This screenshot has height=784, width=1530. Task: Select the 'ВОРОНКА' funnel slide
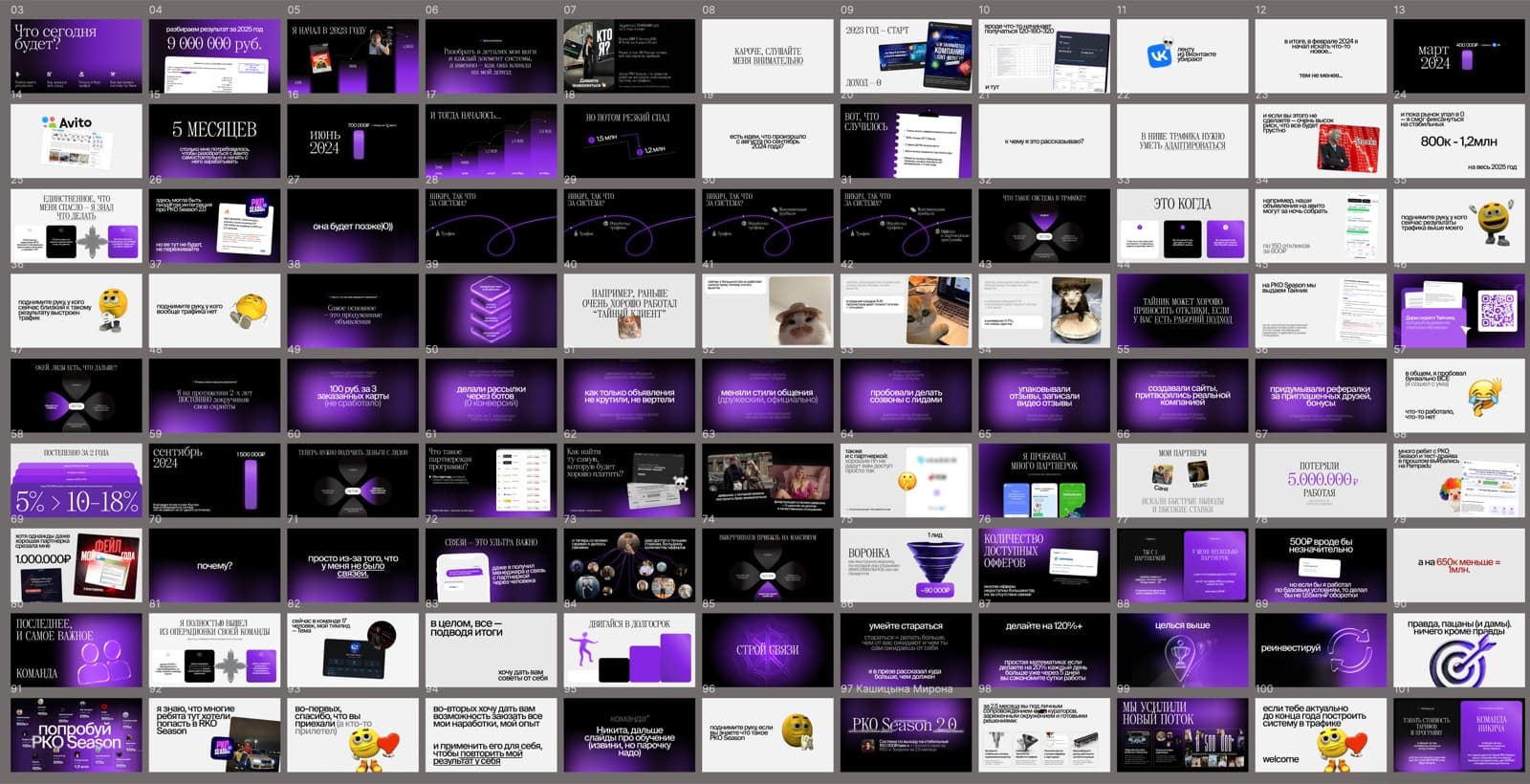coord(907,566)
